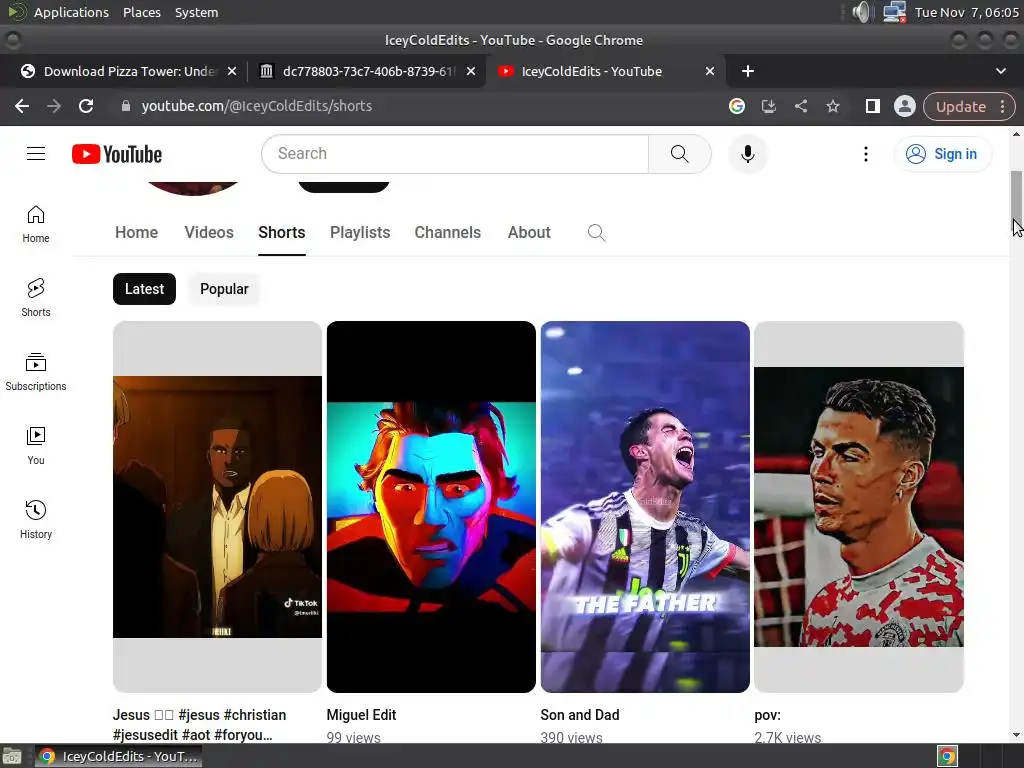This screenshot has height=768, width=1024.
Task: Search within the channel using magnifier icon
Action: point(596,232)
